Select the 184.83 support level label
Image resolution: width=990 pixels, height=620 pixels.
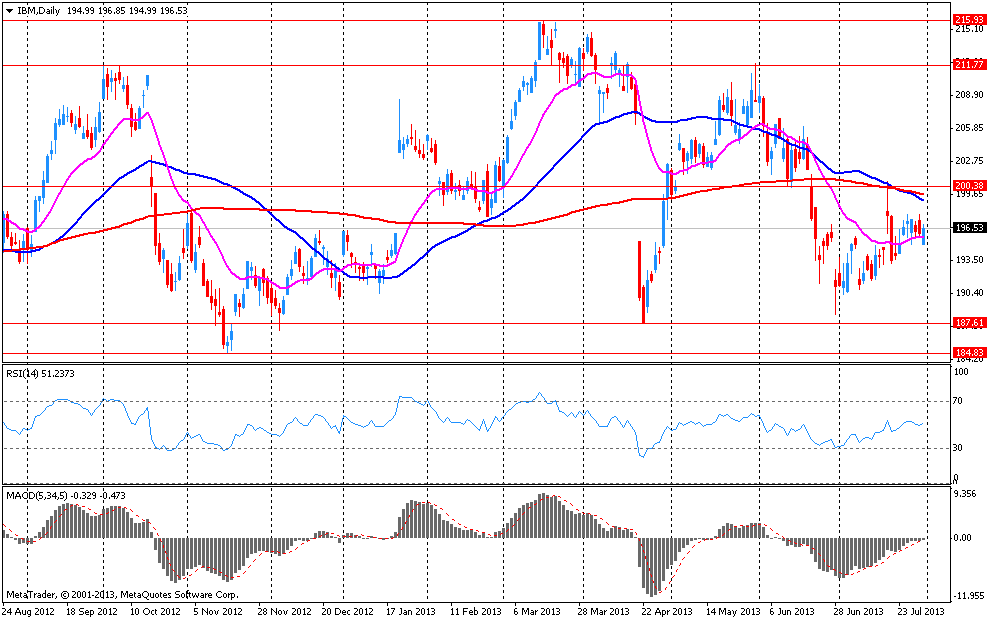point(970,352)
